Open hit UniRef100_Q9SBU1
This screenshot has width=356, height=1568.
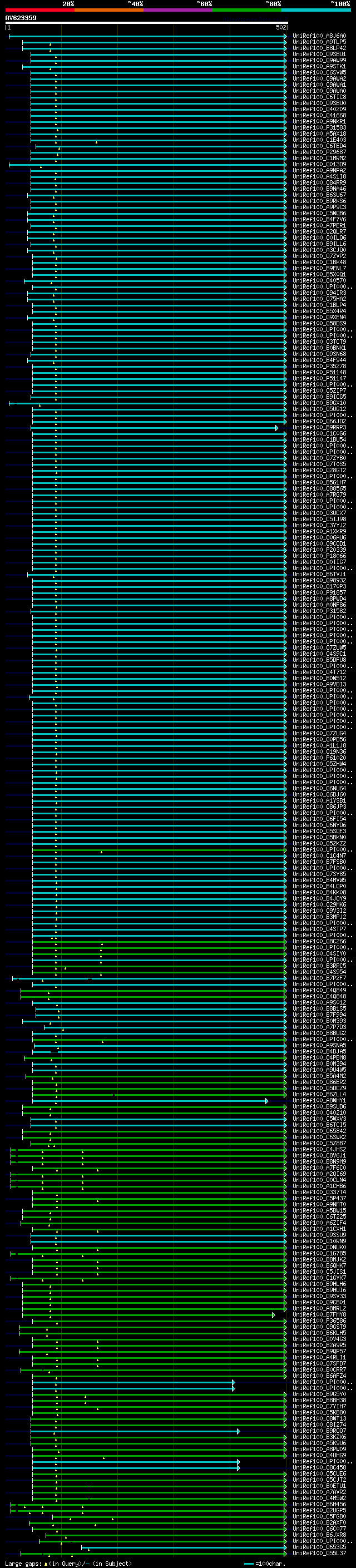click(319, 54)
